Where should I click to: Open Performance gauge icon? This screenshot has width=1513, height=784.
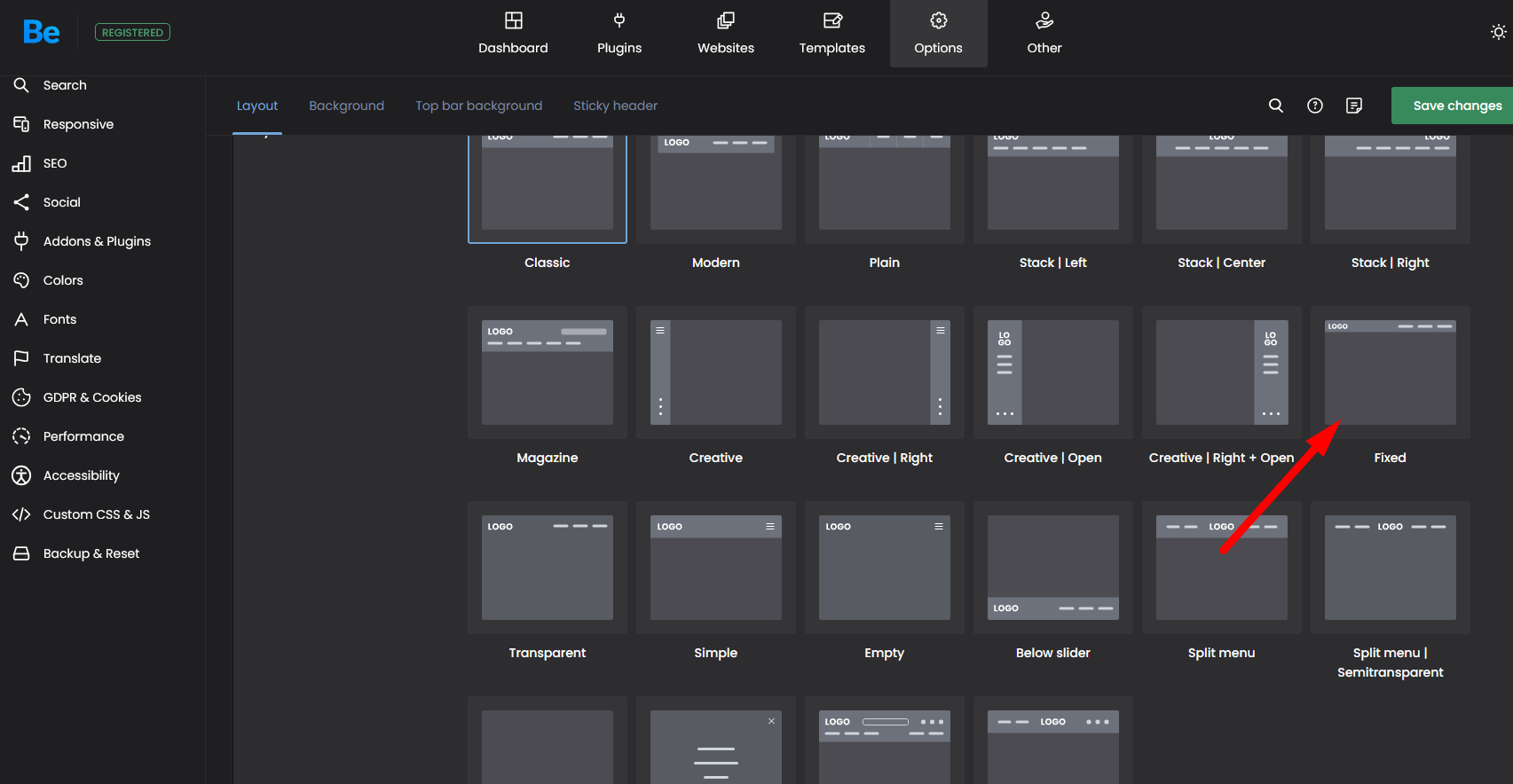pyautogui.click(x=21, y=436)
